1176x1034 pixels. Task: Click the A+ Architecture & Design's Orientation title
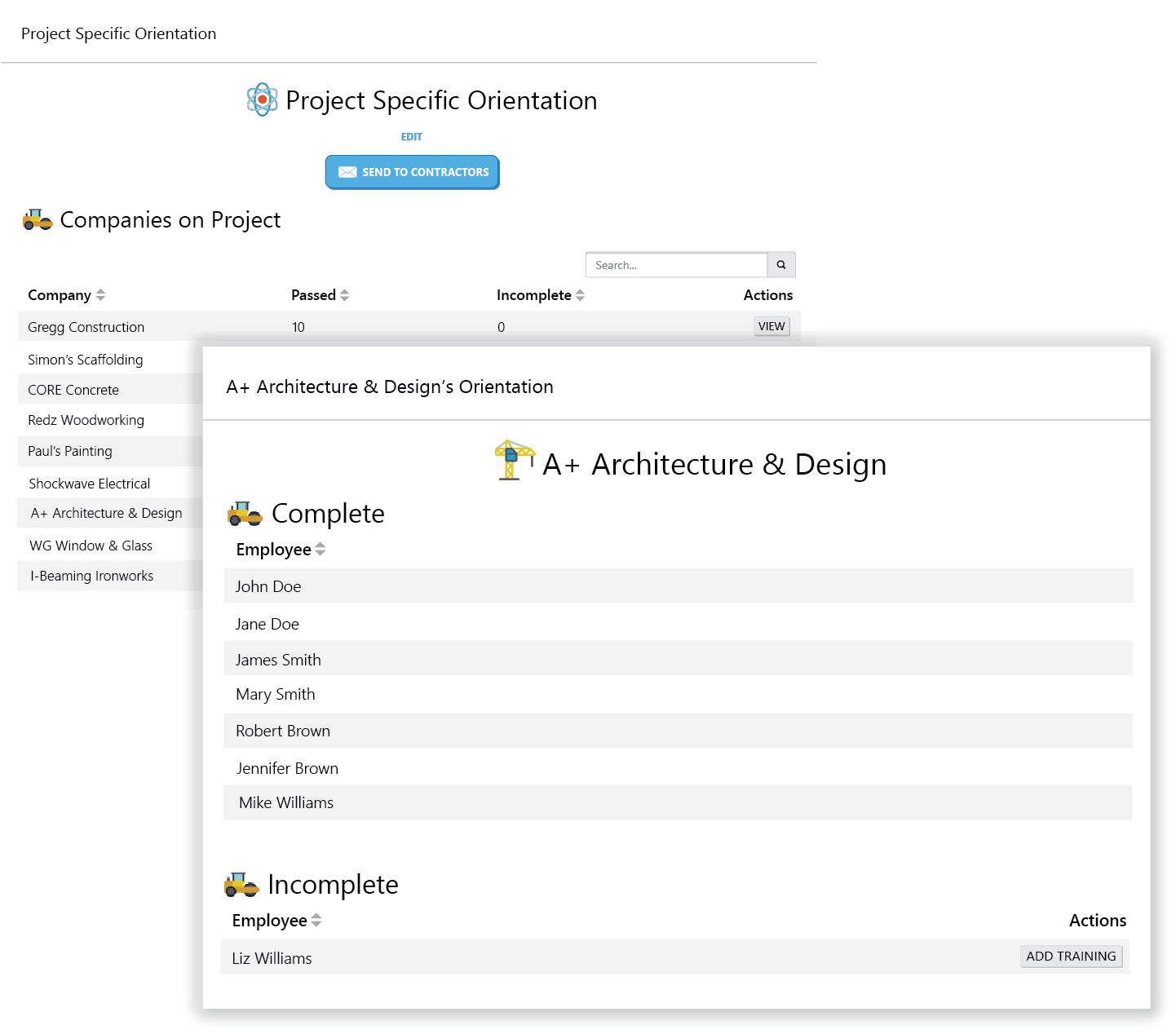click(x=390, y=387)
